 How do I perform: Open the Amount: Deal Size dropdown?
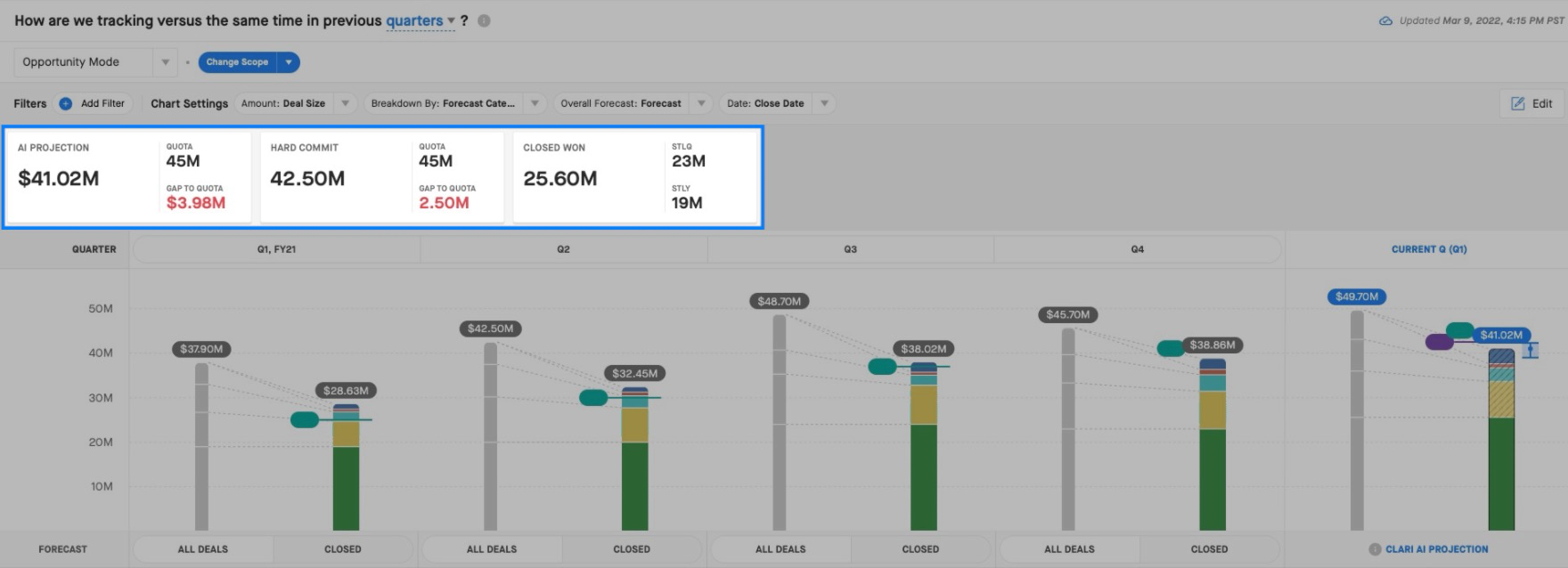pyautogui.click(x=296, y=103)
